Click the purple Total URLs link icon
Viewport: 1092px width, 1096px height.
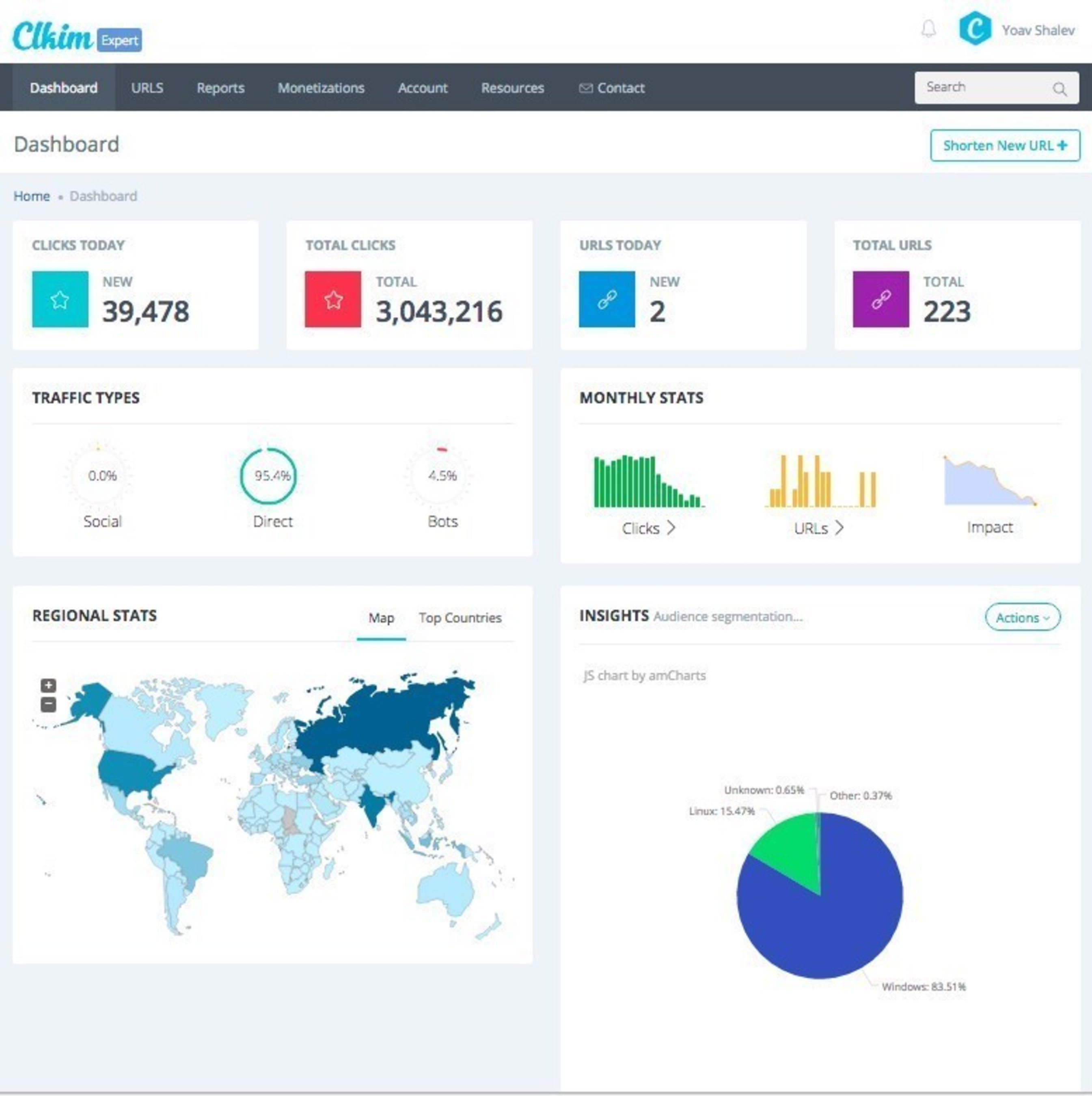coord(881,299)
